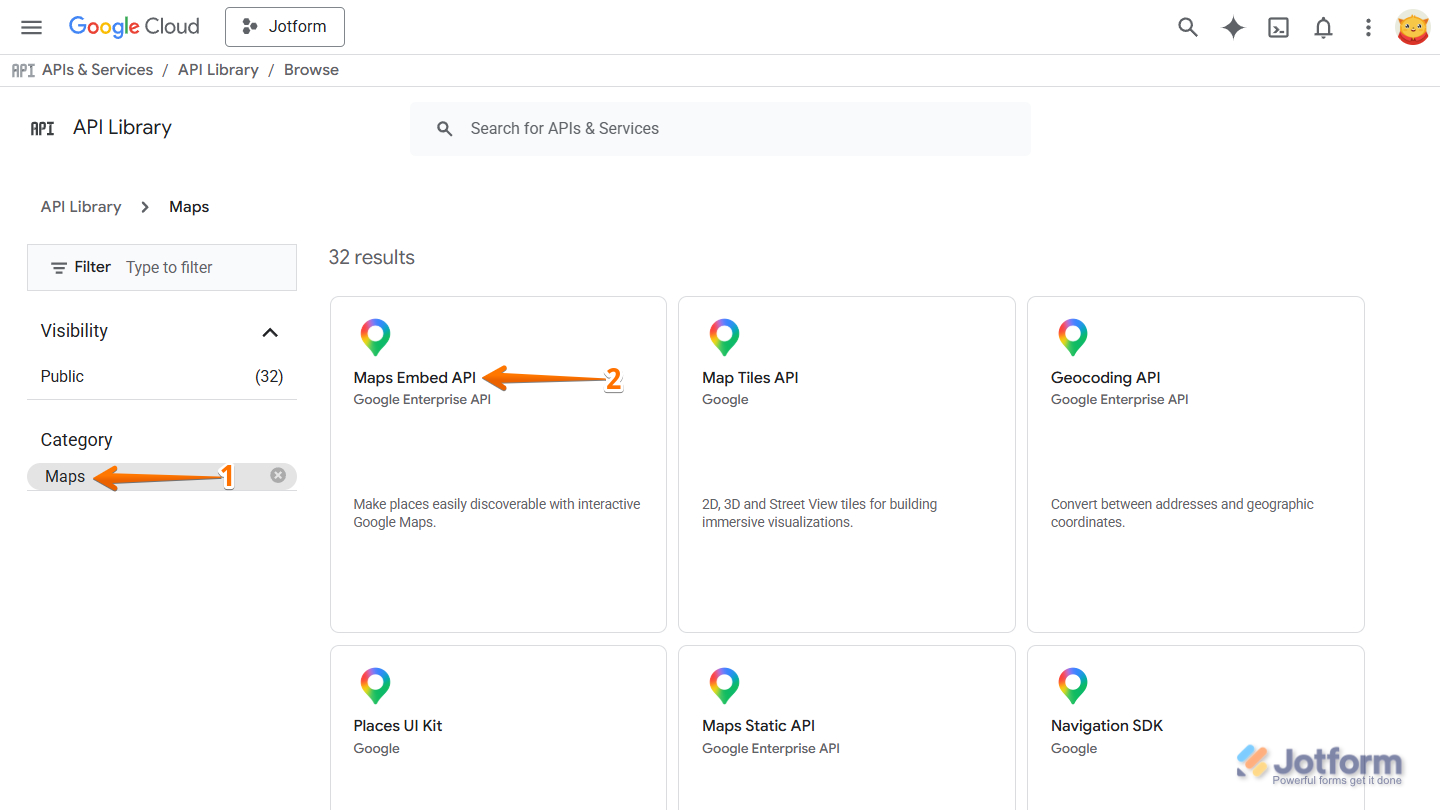Select the Public visibility filter
The image size is (1440, 810).
coord(62,376)
